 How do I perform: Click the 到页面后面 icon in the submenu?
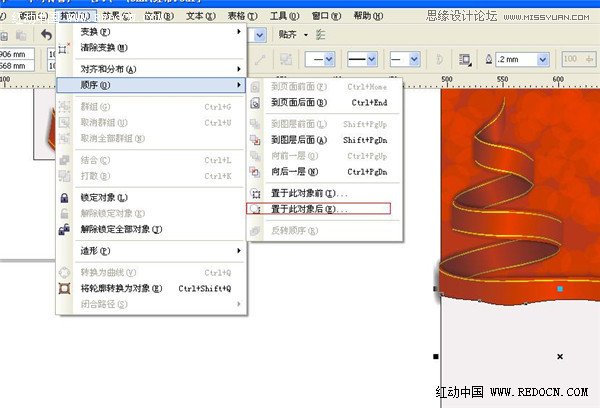255,103
